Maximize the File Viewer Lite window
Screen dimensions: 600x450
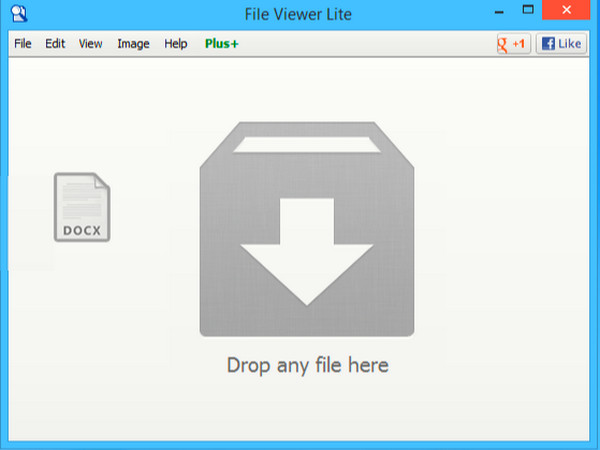(528, 10)
